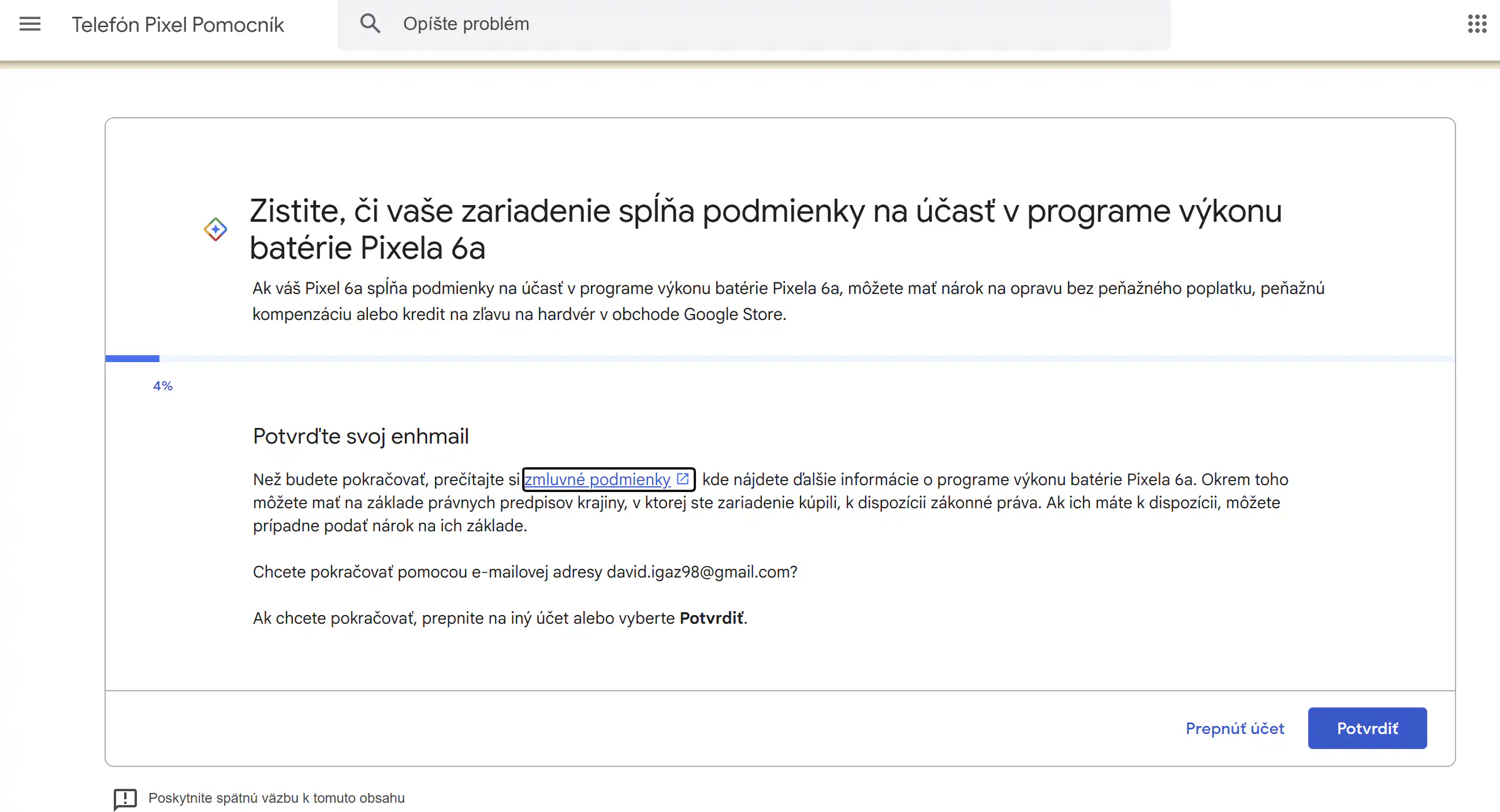
Task: Click the email address david.igaz98@gmail.com text
Action: pos(699,572)
